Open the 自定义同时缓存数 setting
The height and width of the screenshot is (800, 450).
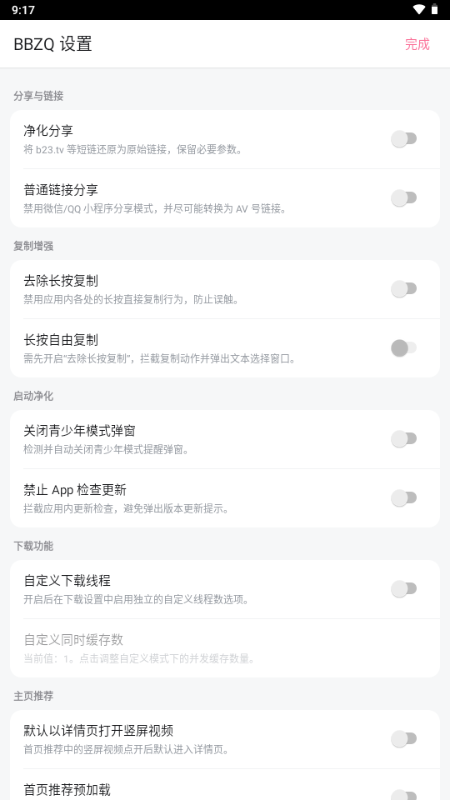pos(225,648)
